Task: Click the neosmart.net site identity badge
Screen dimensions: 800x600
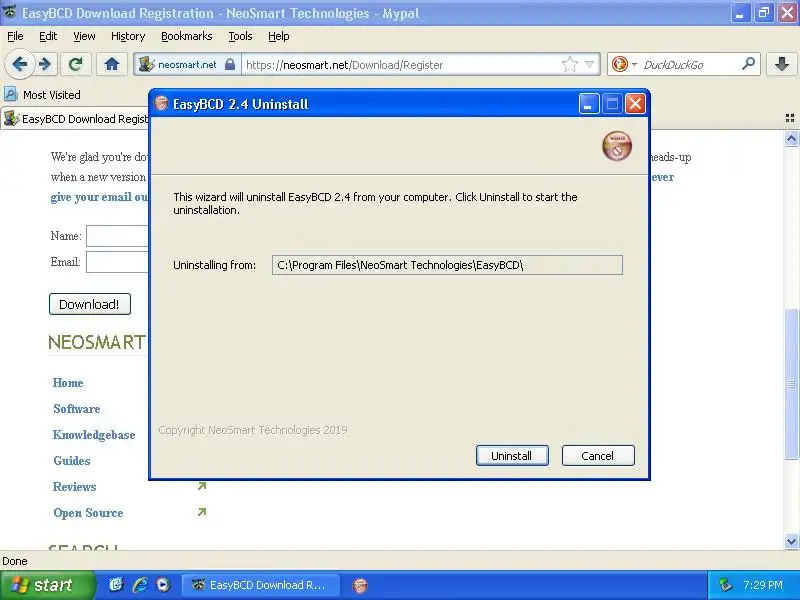Action: coord(187,65)
